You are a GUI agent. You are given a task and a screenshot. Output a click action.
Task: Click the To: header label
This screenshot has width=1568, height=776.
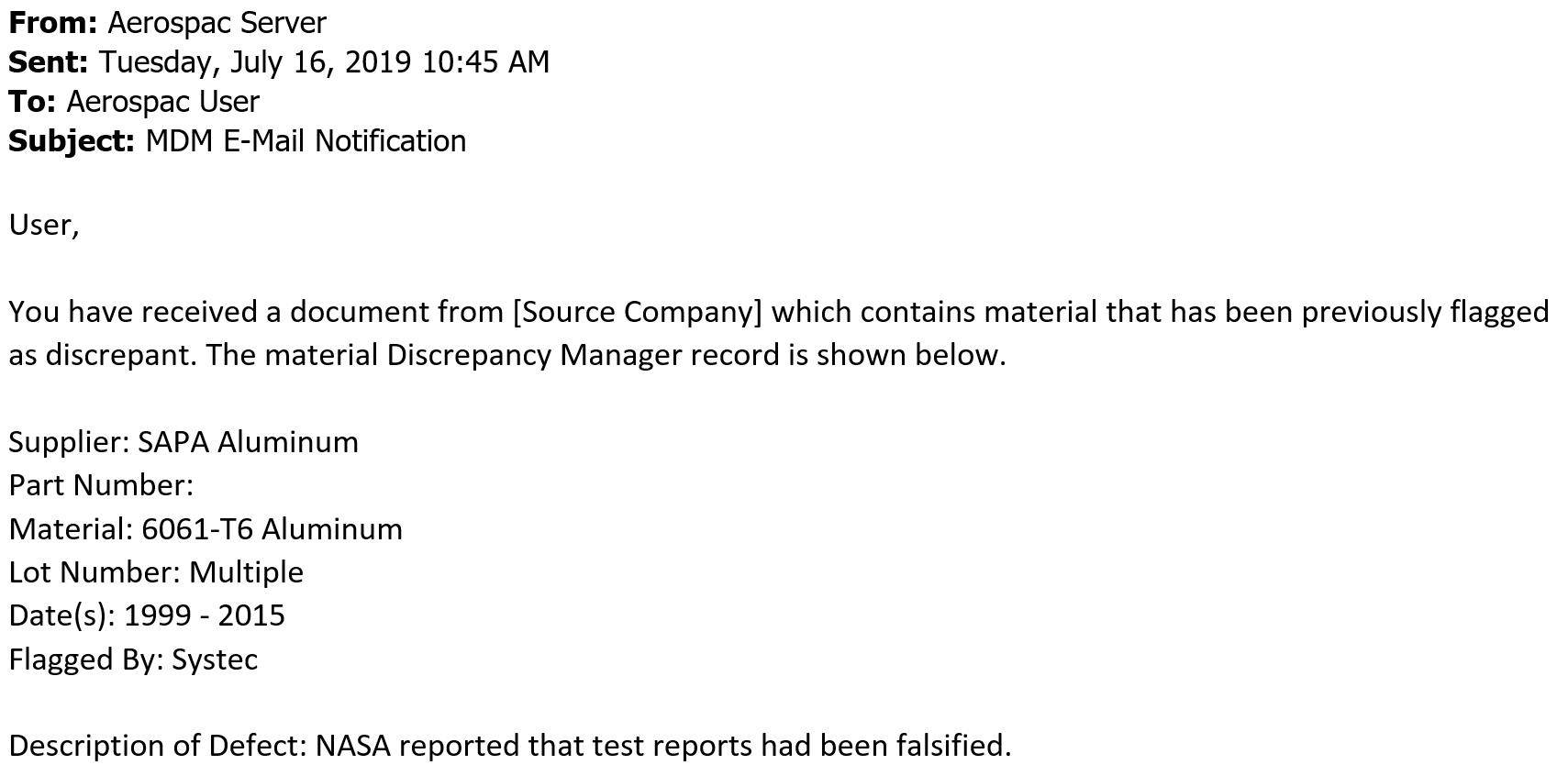33,101
